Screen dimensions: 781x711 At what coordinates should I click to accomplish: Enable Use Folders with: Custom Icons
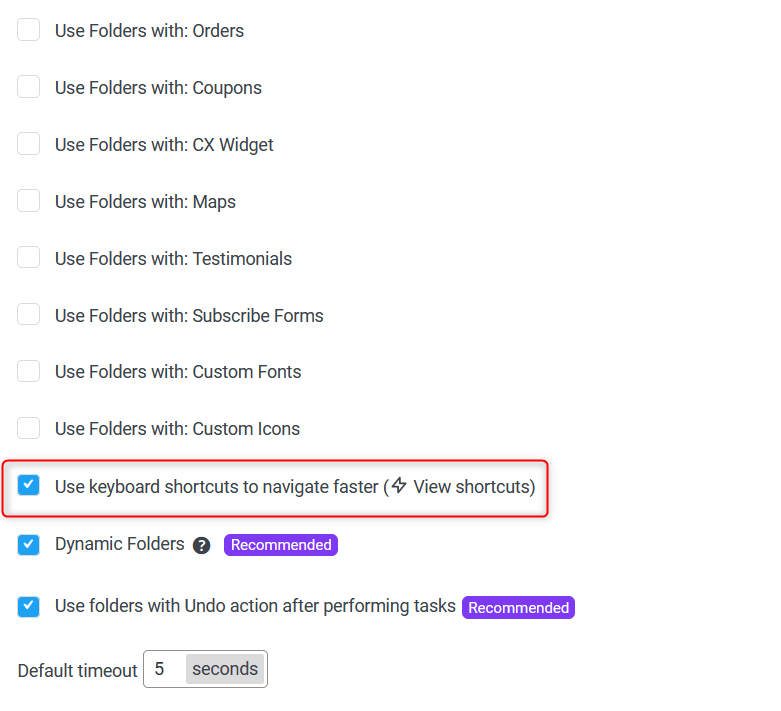click(28, 428)
